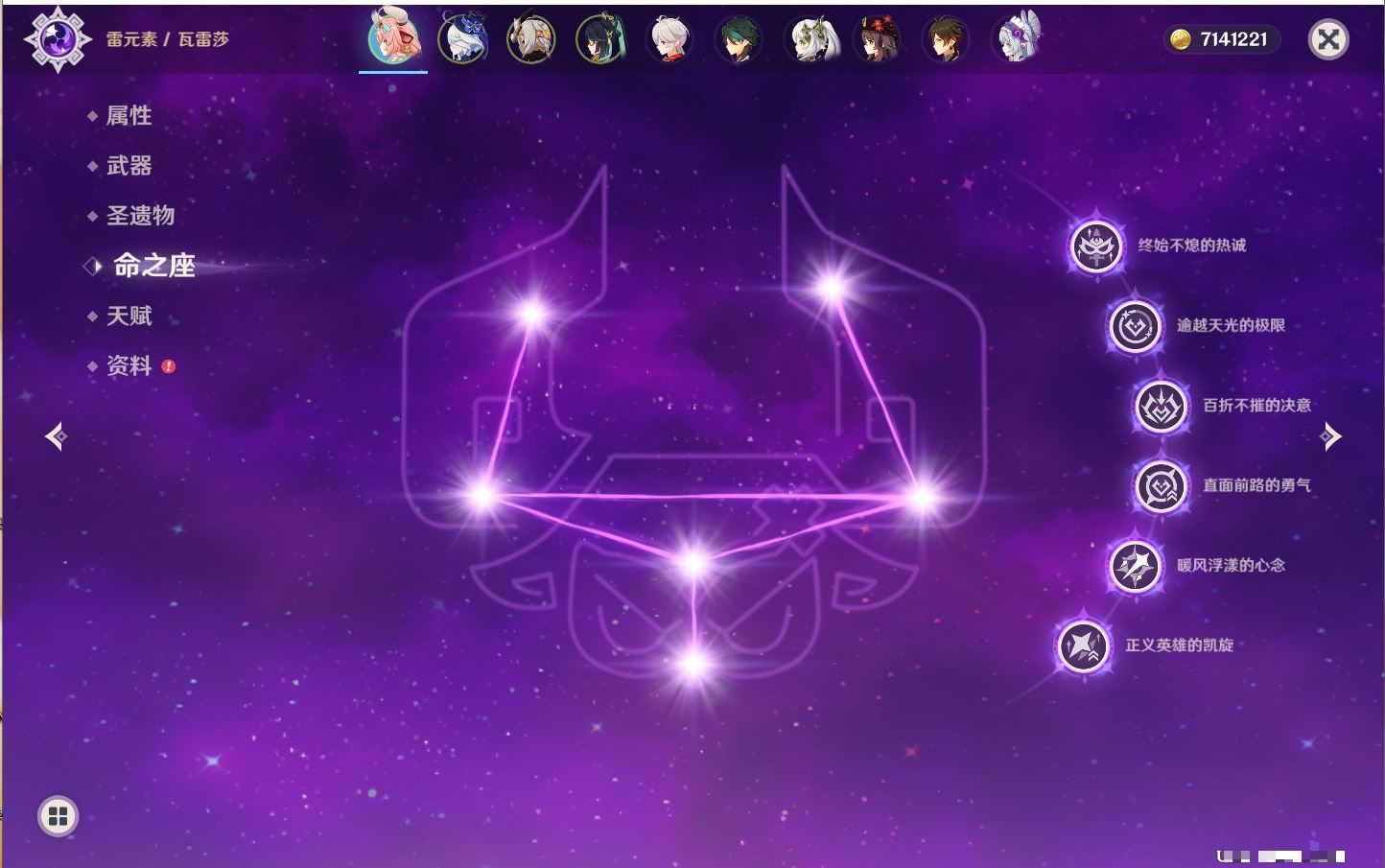The height and width of the screenshot is (868, 1385).
Task: Select the pink-haired Varesa portrait
Action: click(x=393, y=38)
